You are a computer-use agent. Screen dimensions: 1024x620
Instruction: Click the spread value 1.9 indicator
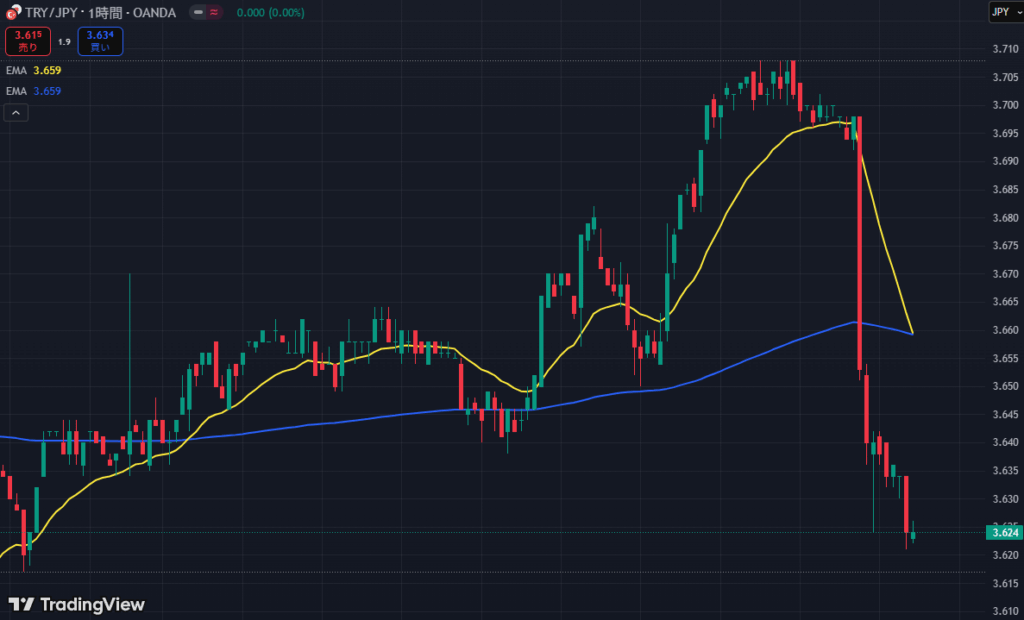point(64,42)
